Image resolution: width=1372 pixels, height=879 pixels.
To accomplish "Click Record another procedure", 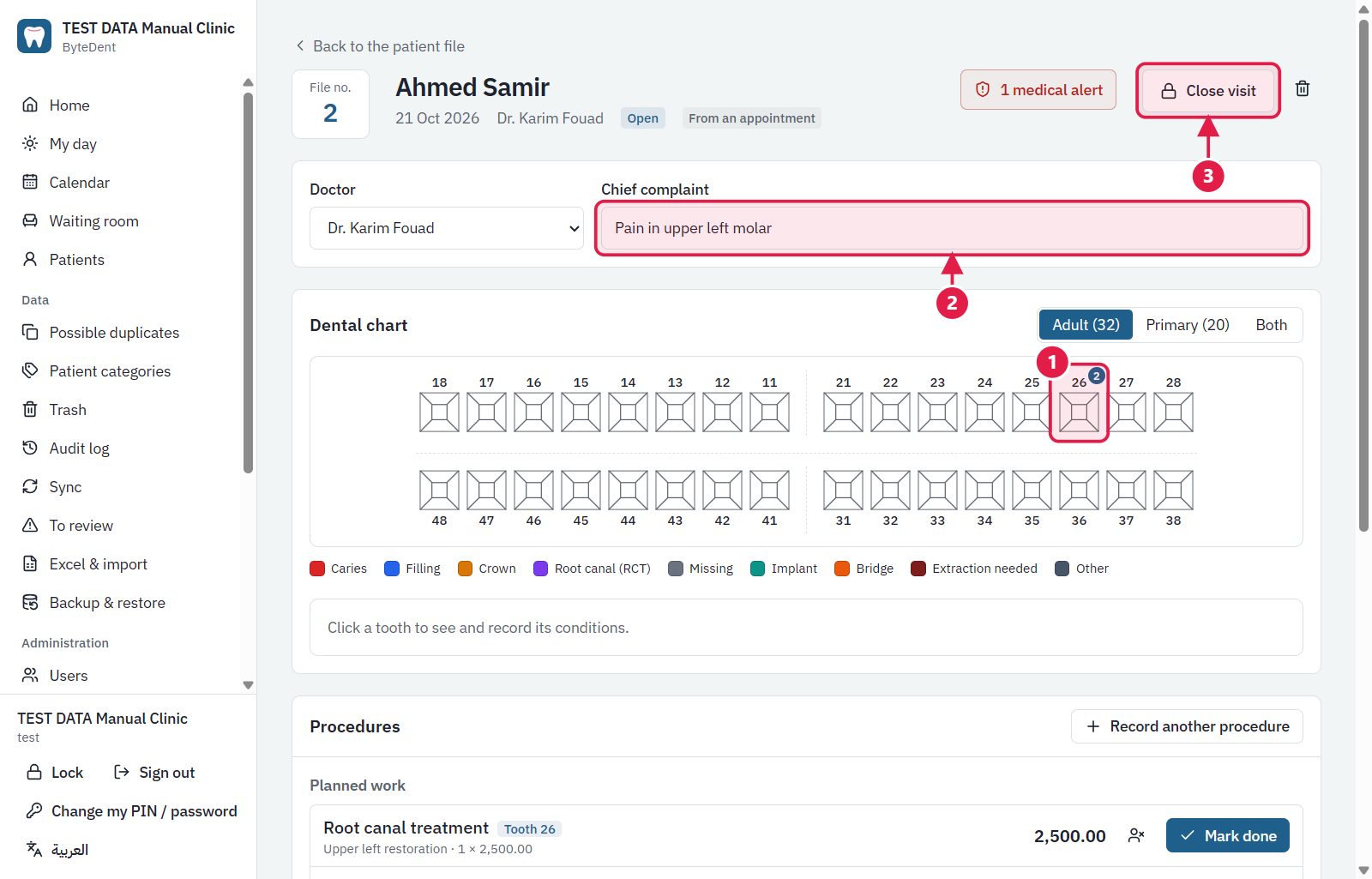I will point(1187,726).
